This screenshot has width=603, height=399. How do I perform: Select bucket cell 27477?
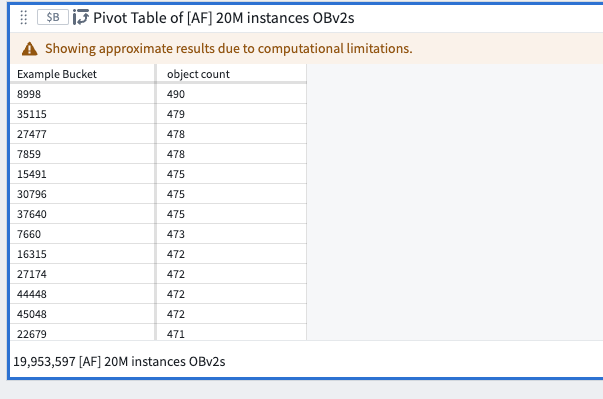point(82,134)
